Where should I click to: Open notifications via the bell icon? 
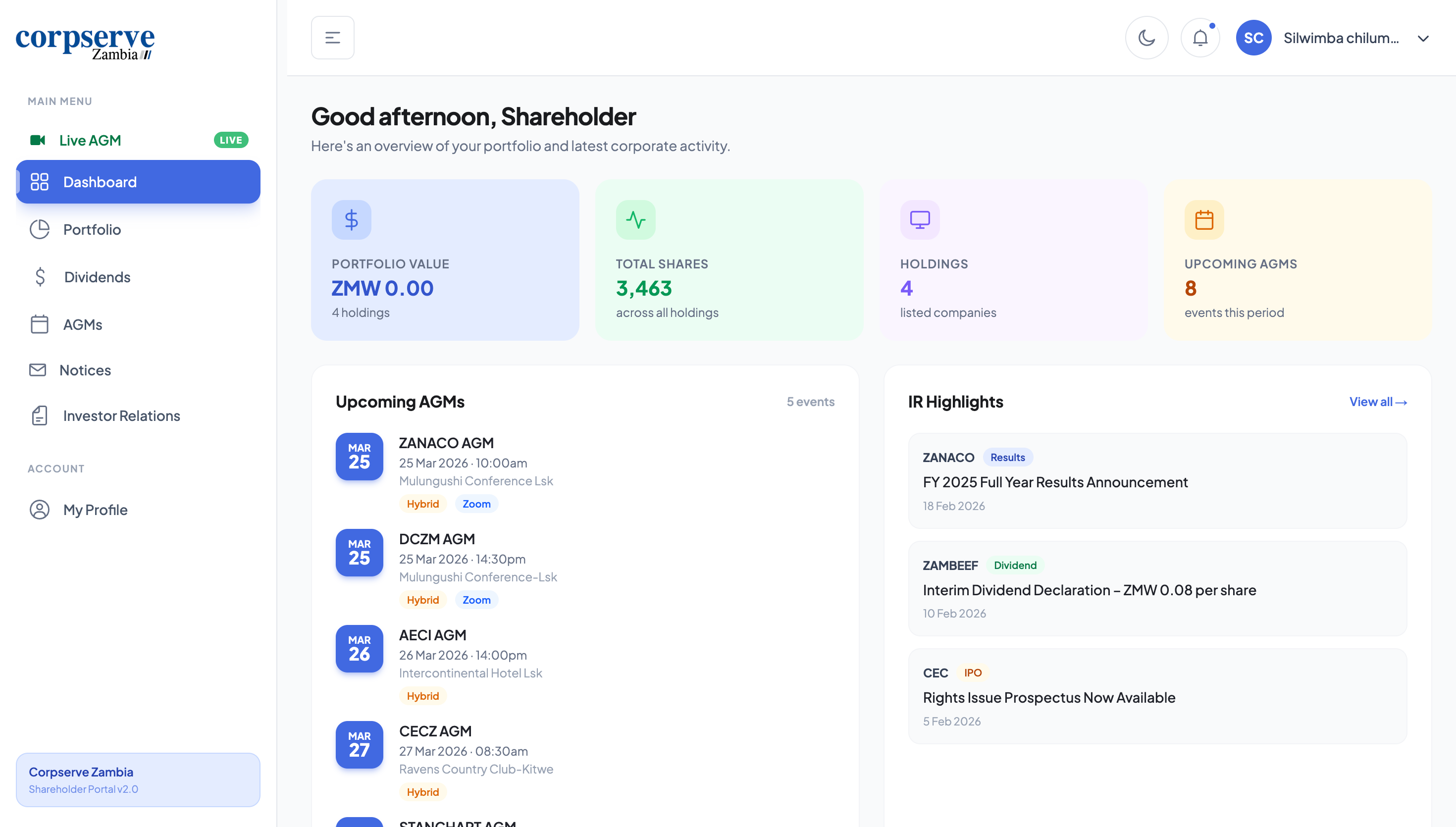pyautogui.click(x=1200, y=38)
